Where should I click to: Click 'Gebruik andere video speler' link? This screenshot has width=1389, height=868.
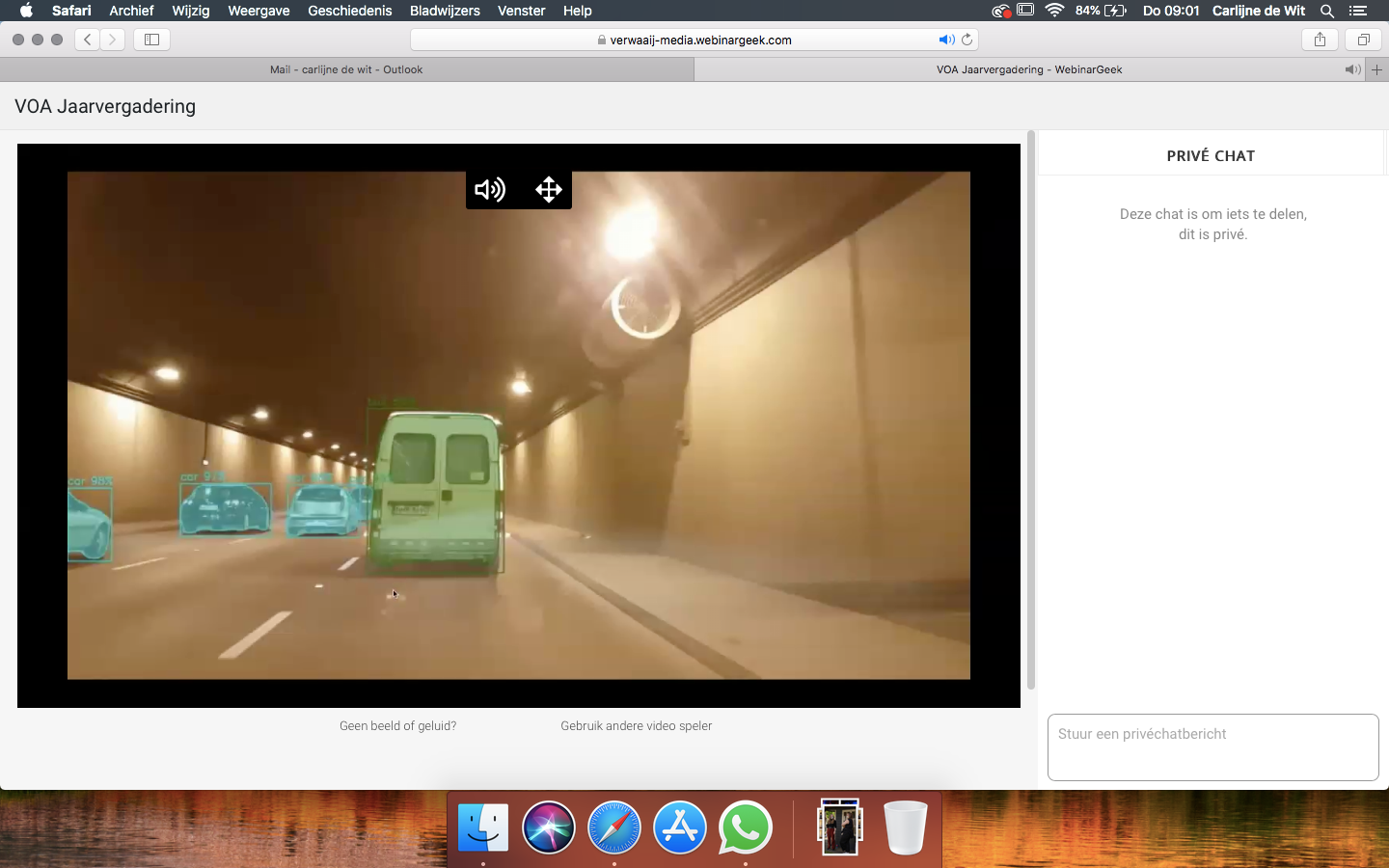point(637,726)
